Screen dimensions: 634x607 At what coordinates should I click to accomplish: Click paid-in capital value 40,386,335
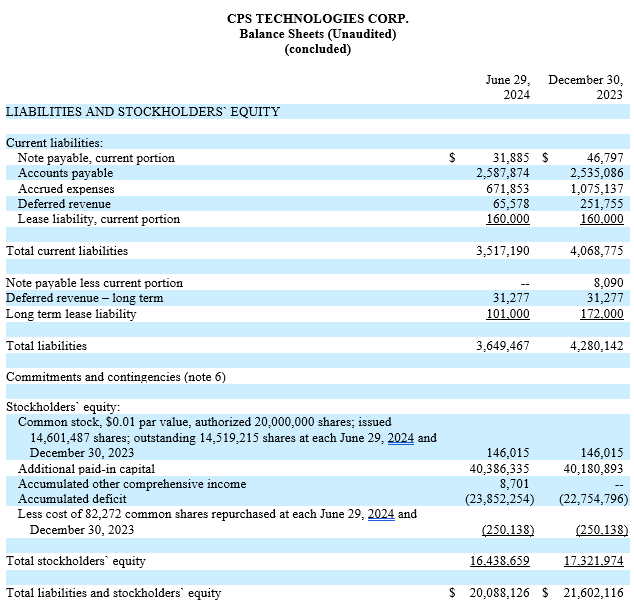click(x=499, y=469)
